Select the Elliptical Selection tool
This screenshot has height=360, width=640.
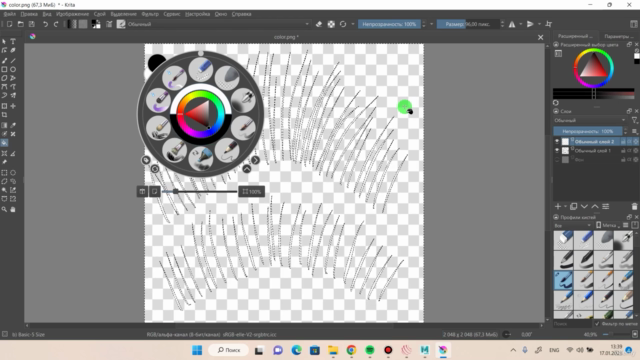click(x=13, y=173)
